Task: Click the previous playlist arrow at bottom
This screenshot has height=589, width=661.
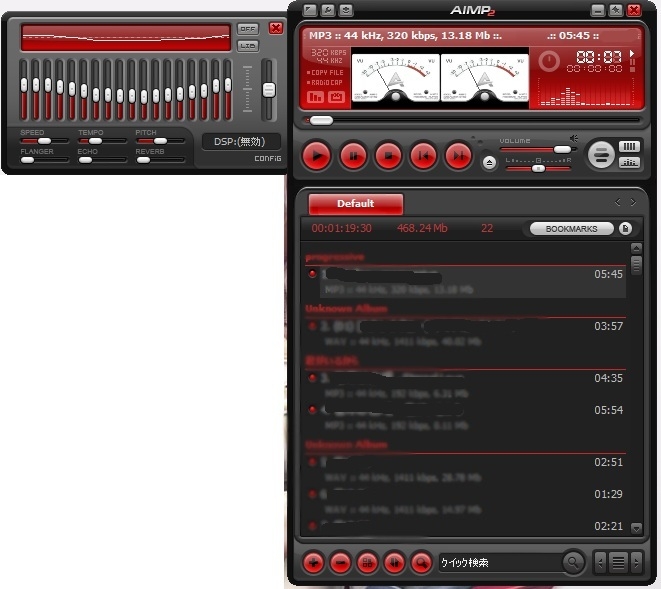Action: [600, 562]
